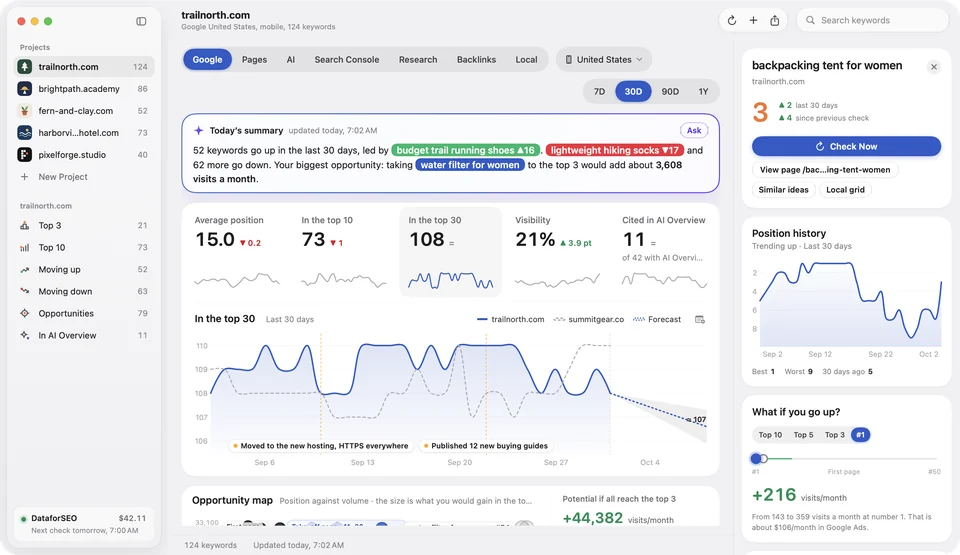Click the pixelforge.studio project icon
Viewport: 960px width, 555px height.
[24, 155]
